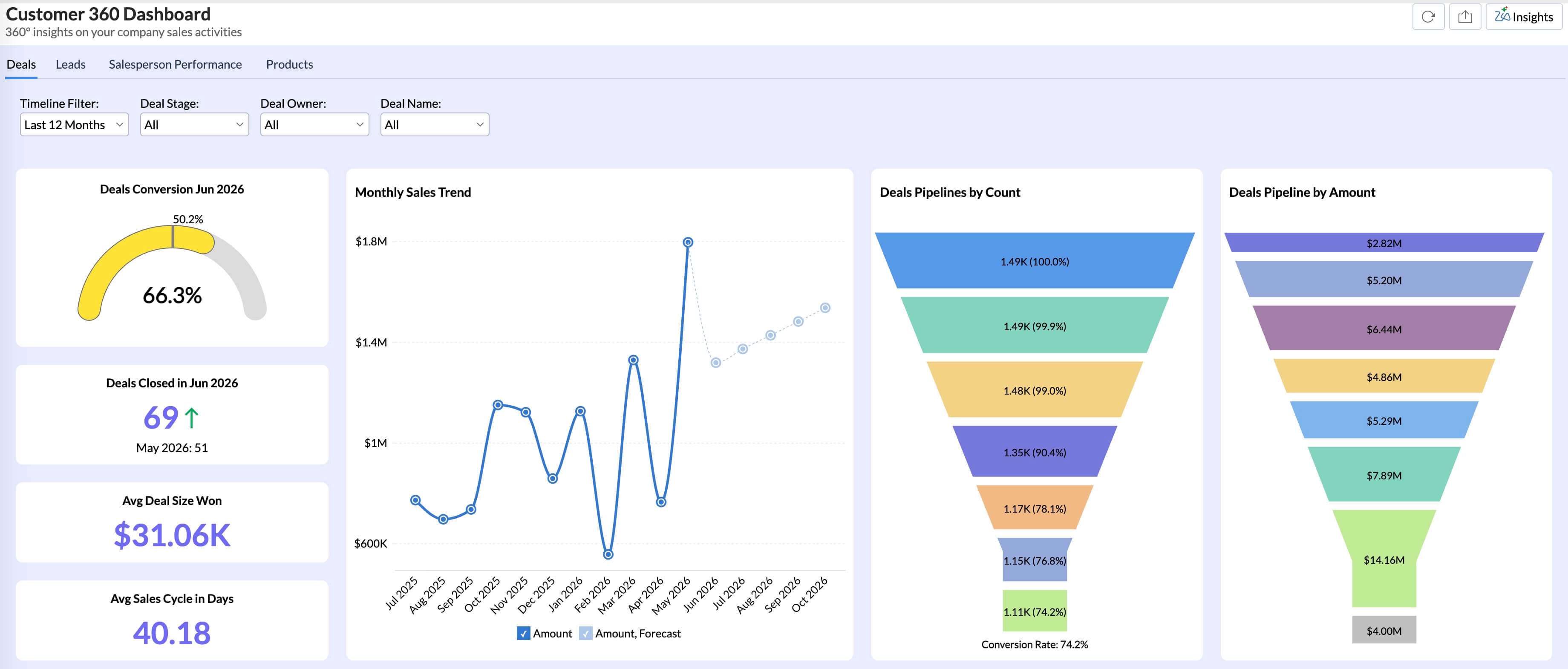Select the May 2026 peak data point
The height and width of the screenshot is (669, 1568).
click(x=688, y=242)
